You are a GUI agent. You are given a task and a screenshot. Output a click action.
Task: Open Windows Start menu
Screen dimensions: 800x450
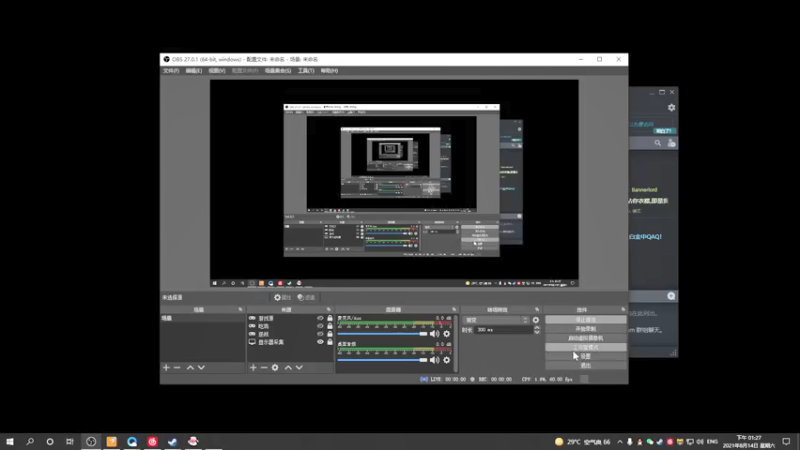pyautogui.click(x=10, y=441)
